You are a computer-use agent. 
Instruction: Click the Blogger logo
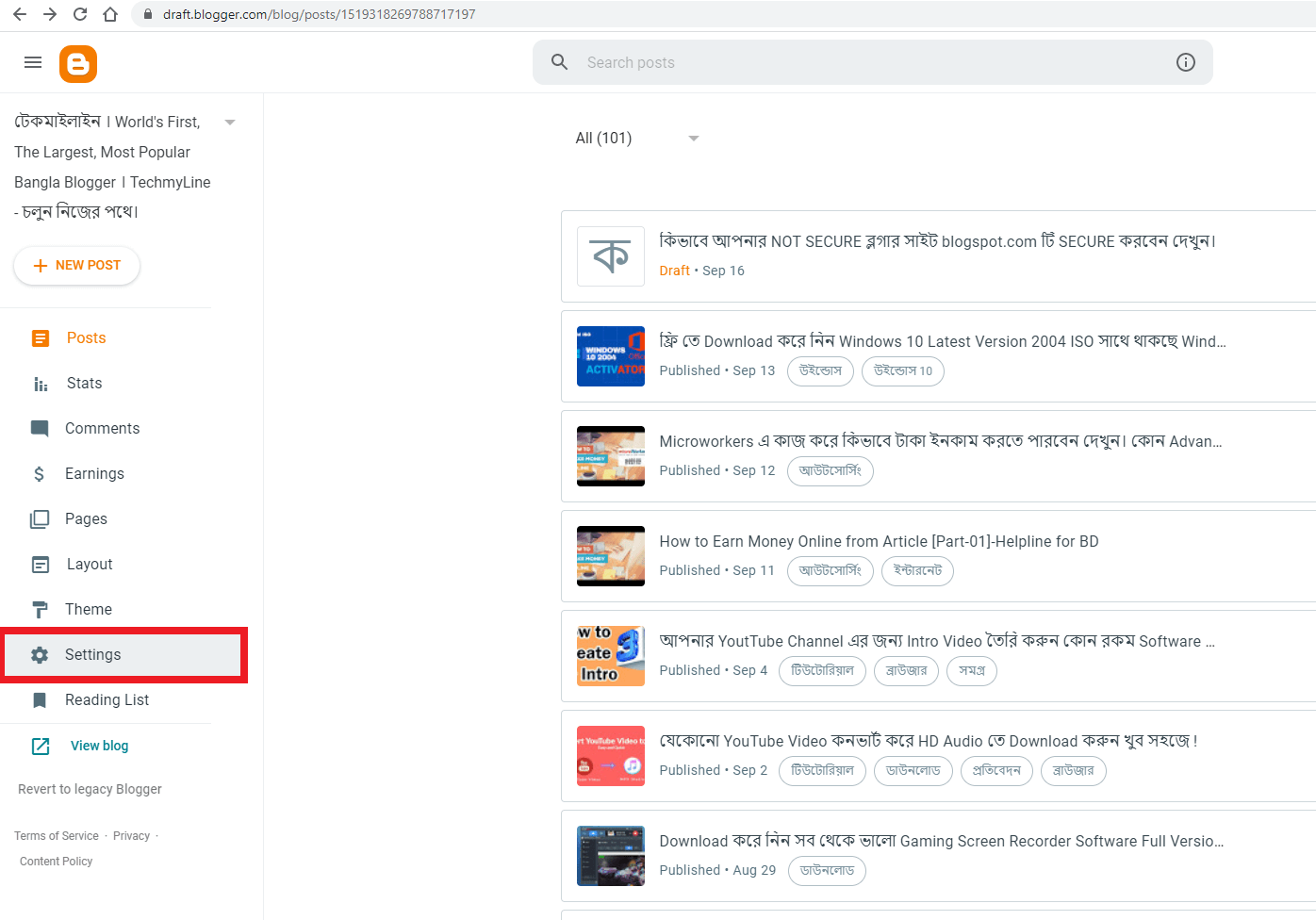tap(78, 63)
